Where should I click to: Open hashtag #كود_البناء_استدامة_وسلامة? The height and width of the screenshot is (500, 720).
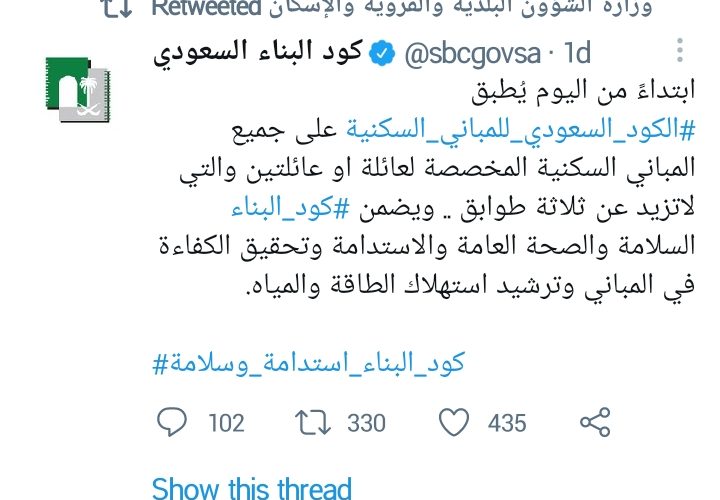[x=309, y=363]
